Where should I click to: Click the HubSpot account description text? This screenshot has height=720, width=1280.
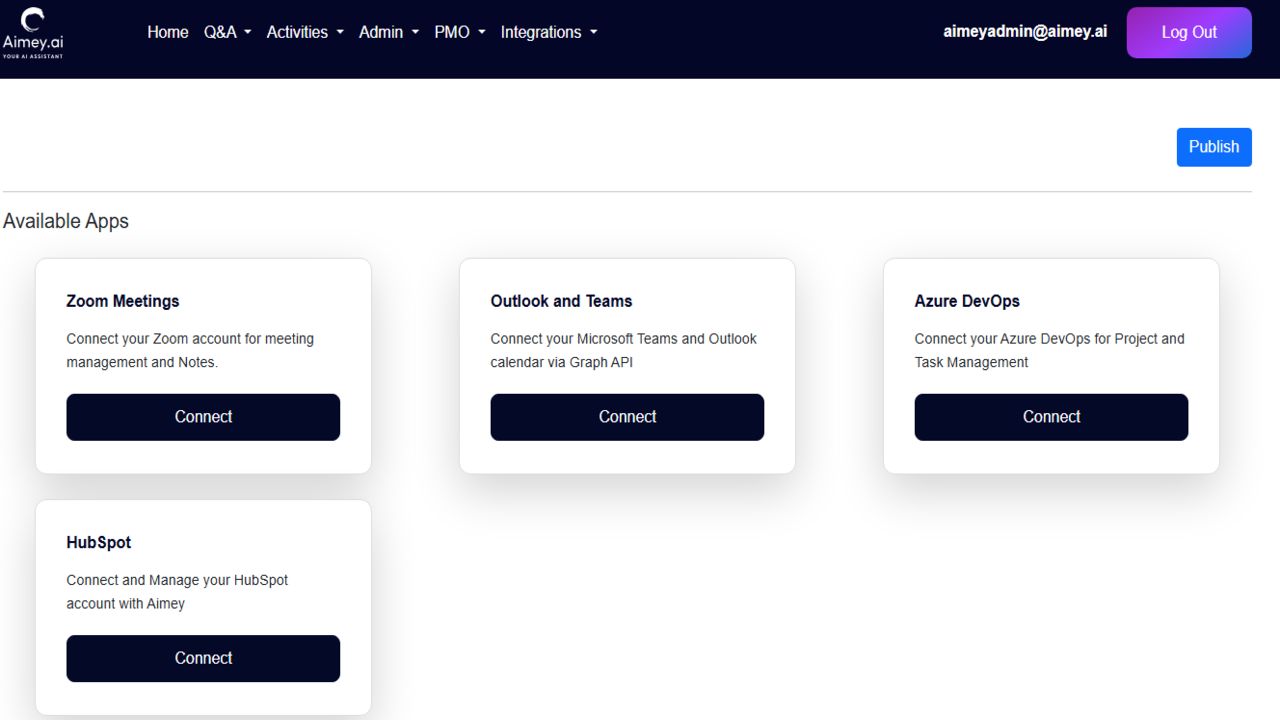[177, 592]
